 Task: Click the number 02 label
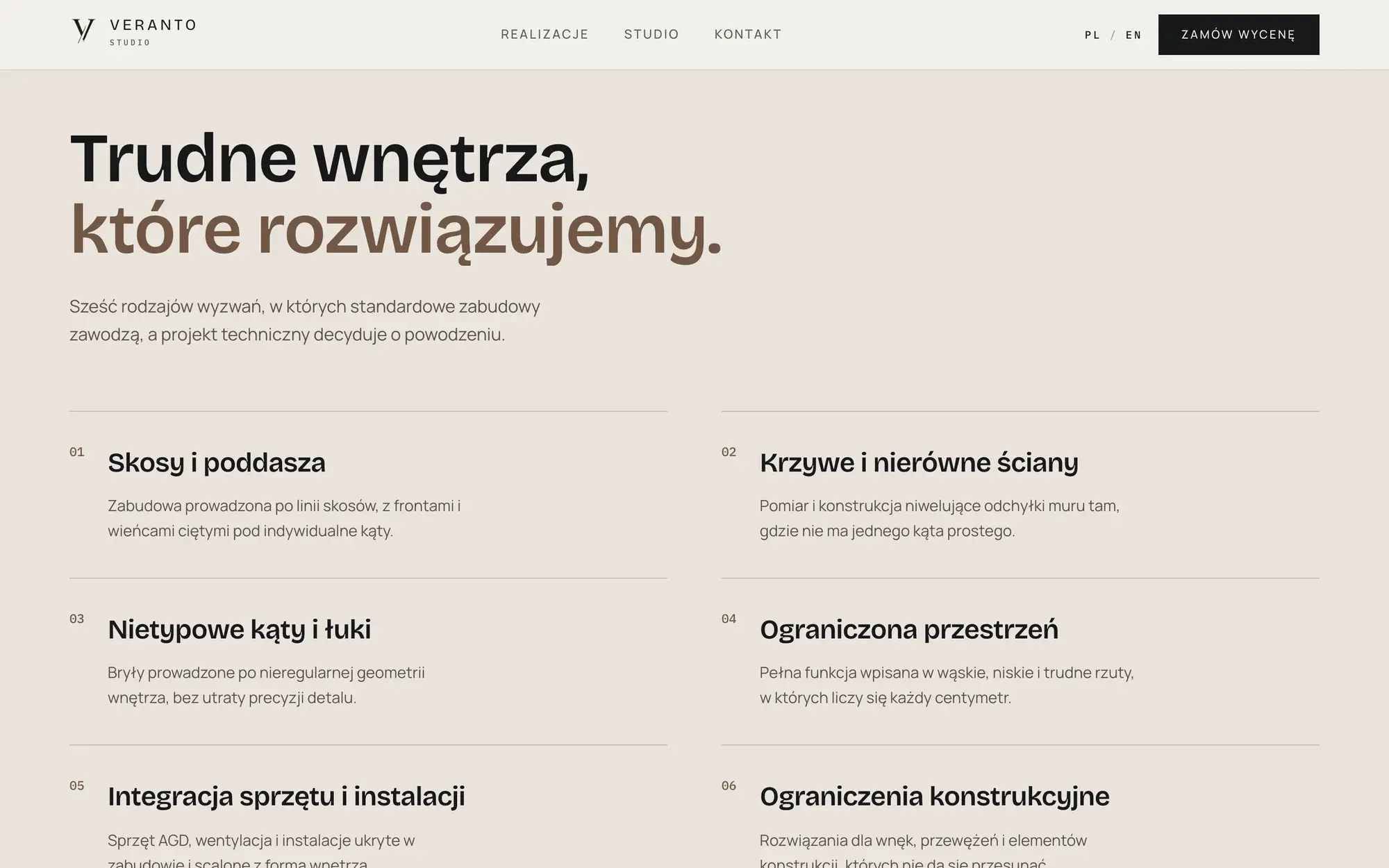729,452
